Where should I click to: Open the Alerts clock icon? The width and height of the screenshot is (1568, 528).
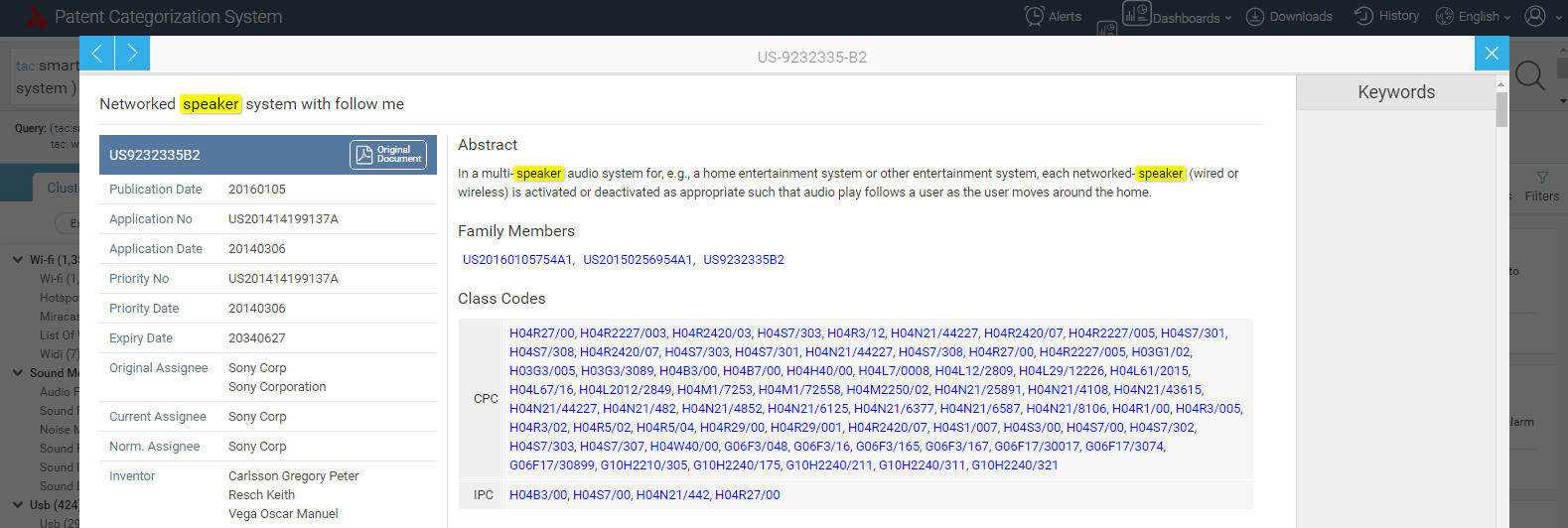1035,16
